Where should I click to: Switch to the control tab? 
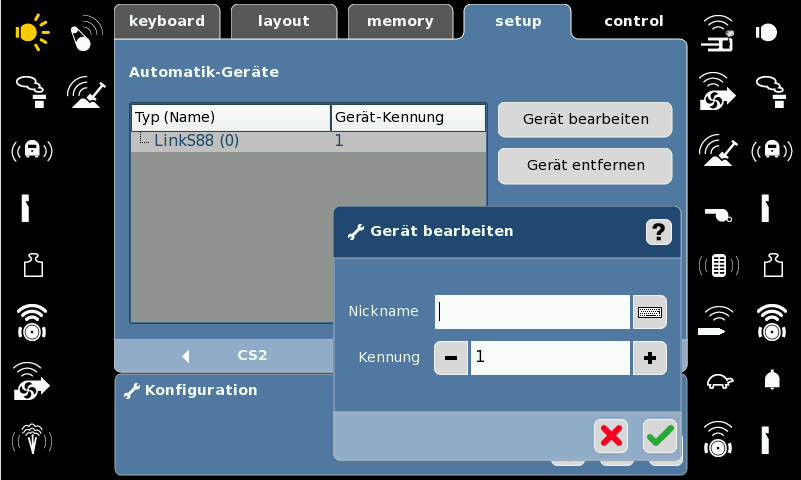point(633,21)
